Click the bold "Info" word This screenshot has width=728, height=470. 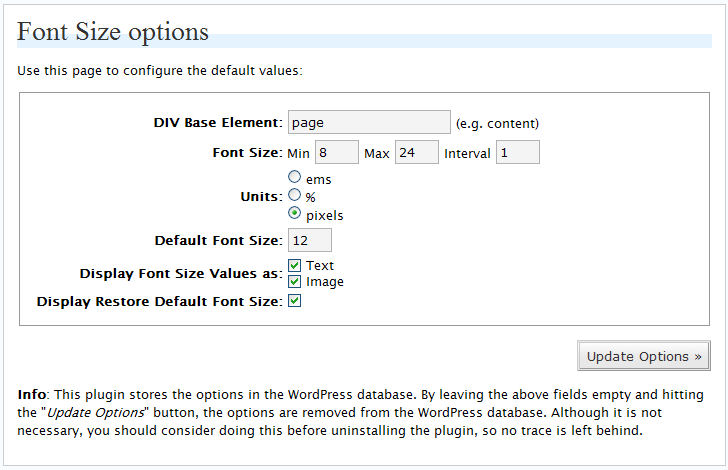tap(32, 395)
